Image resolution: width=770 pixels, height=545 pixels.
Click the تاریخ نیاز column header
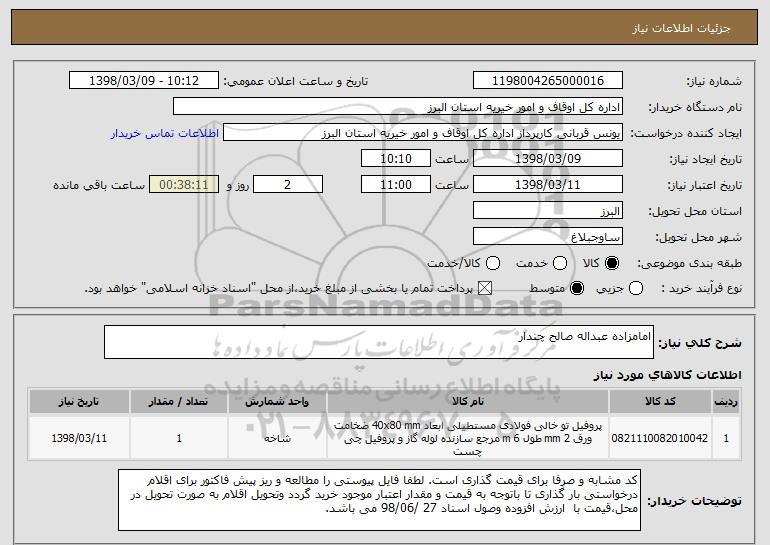click(x=79, y=402)
